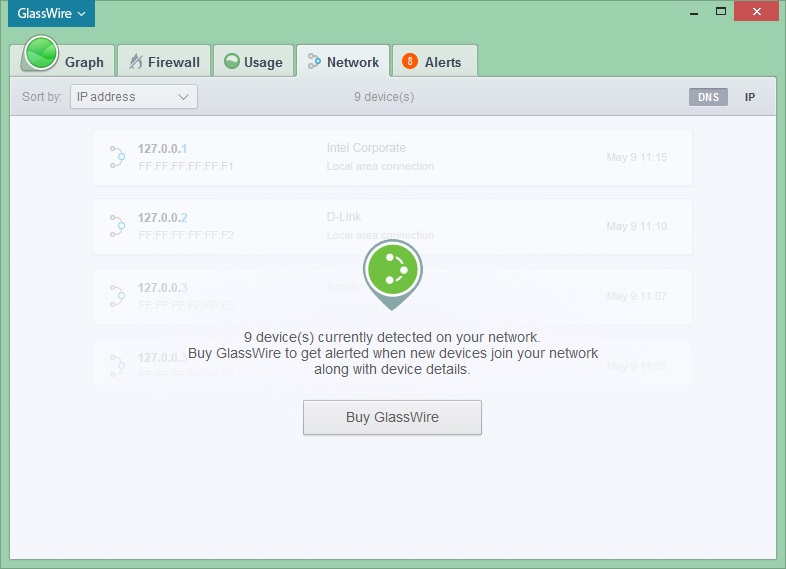Click device icon for 127.0.0.1
The width and height of the screenshot is (786, 569).
pyautogui.click(x=117, y=157)
